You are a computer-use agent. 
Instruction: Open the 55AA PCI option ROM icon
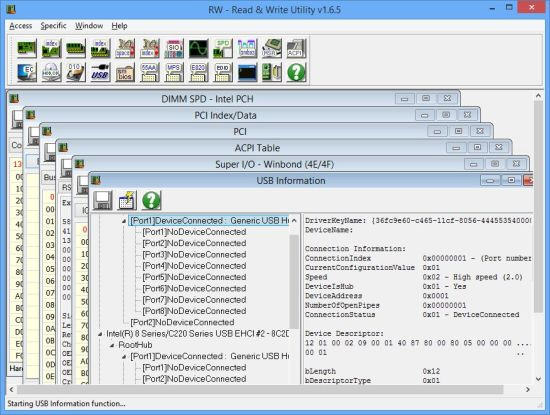tap(149, 72)
